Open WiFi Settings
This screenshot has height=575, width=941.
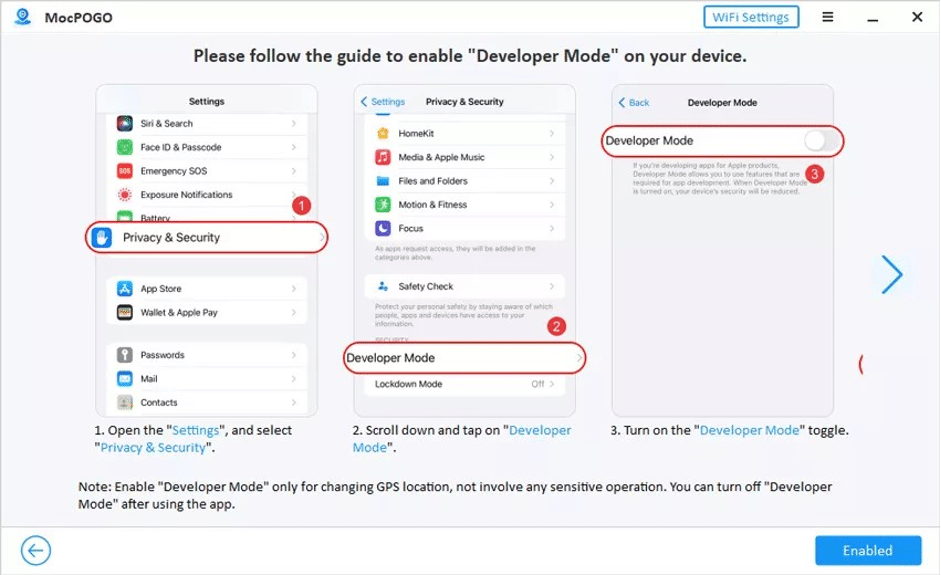751,17
